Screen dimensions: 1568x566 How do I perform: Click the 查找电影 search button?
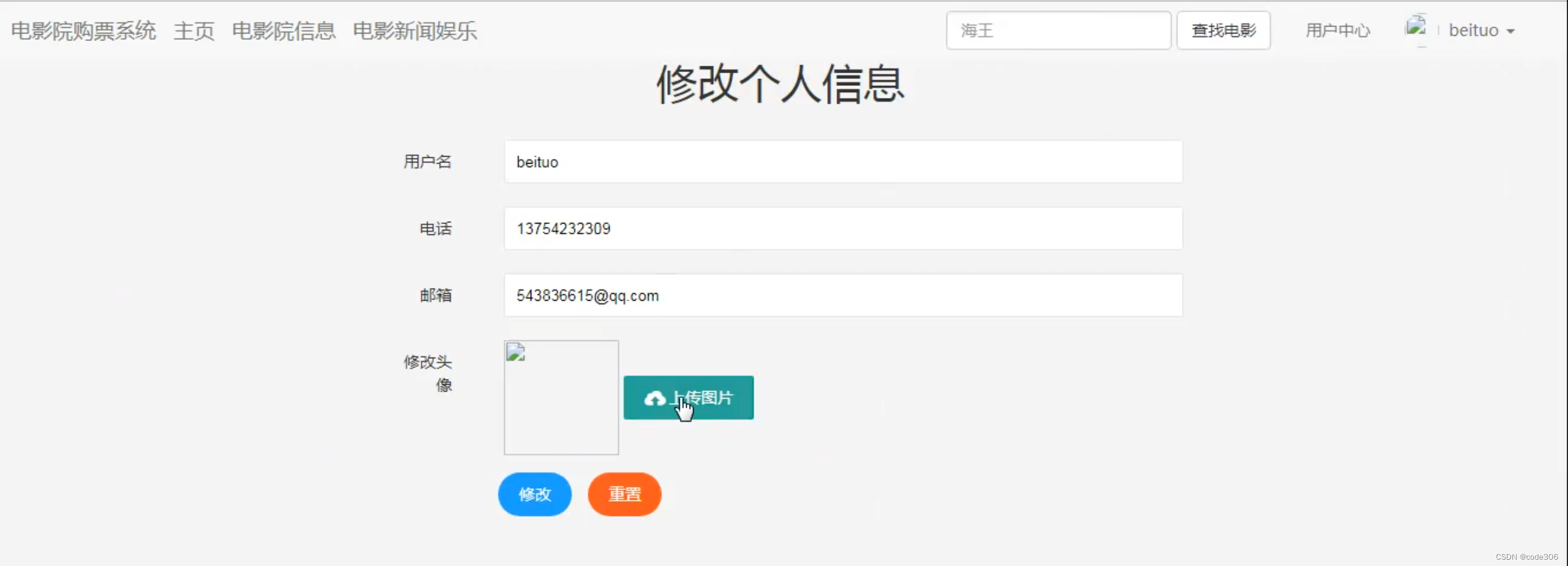pos(1223,30)
